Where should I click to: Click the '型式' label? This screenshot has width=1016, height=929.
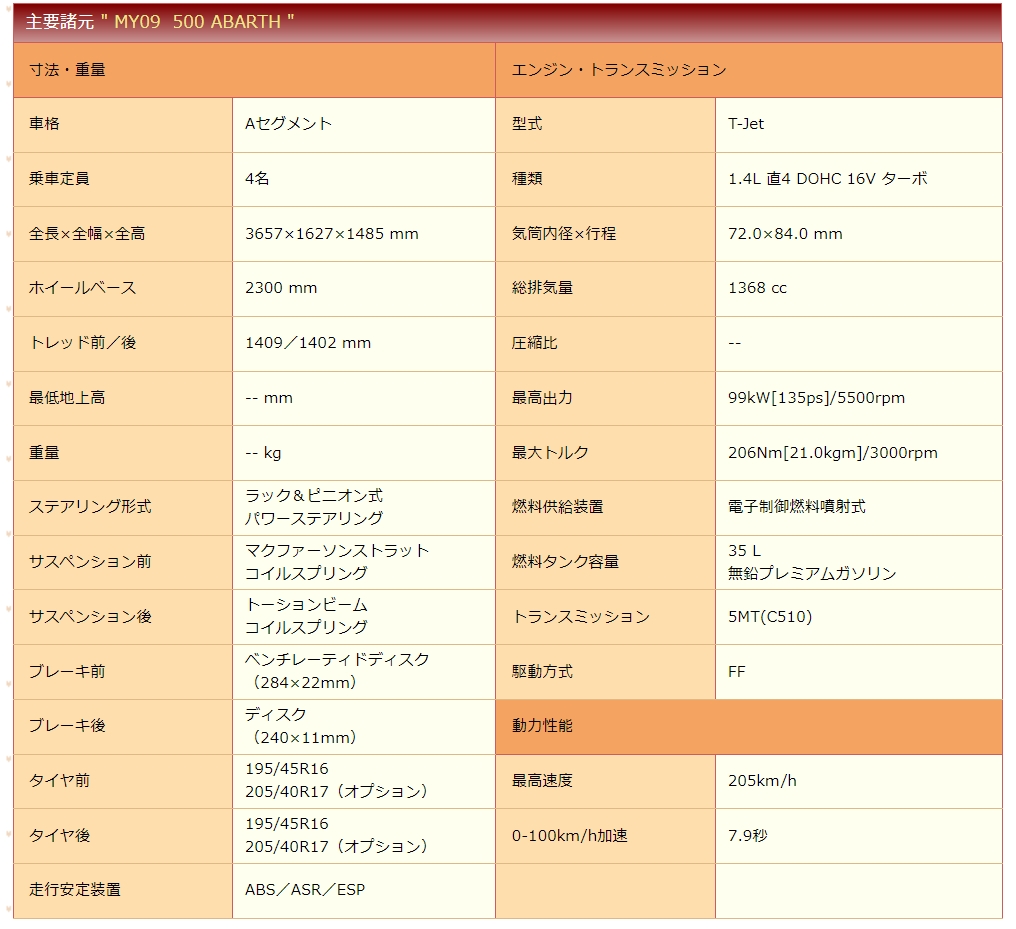pyautogui.click(x=527, y=124)
